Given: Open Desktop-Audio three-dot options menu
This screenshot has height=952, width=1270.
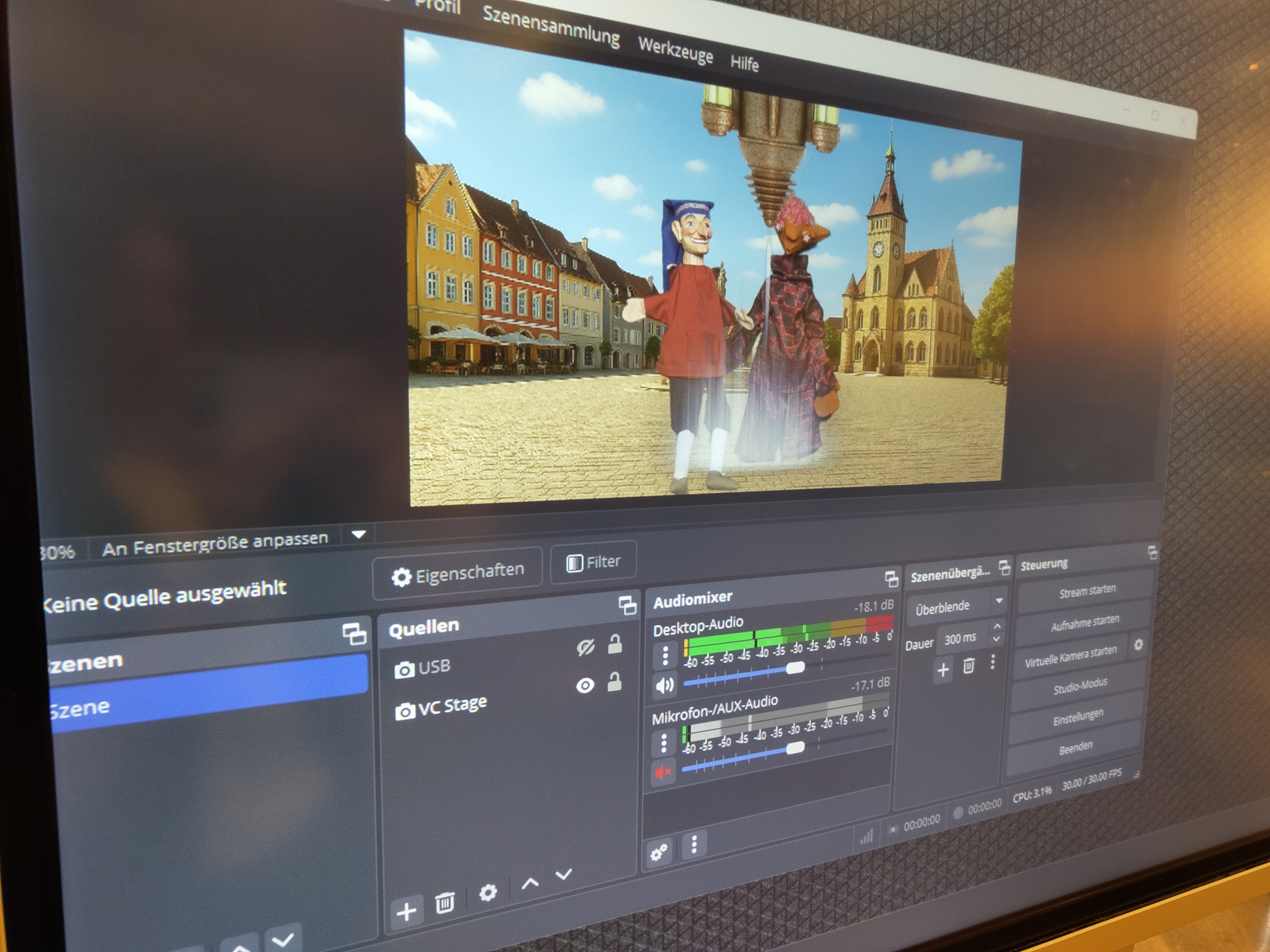Looking at the screenshot, I should pos(665,655).
